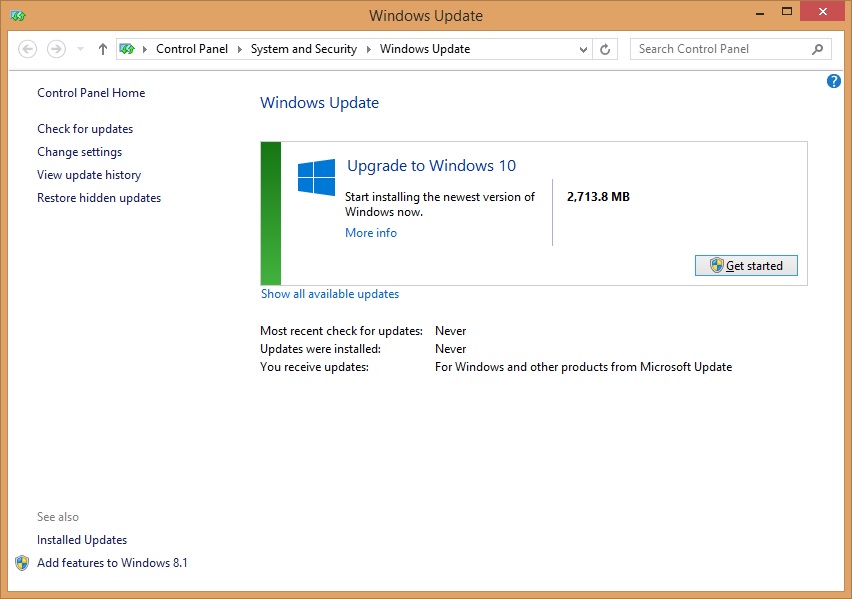
Task: Open Change settings
Action: [x=80, y=152]
